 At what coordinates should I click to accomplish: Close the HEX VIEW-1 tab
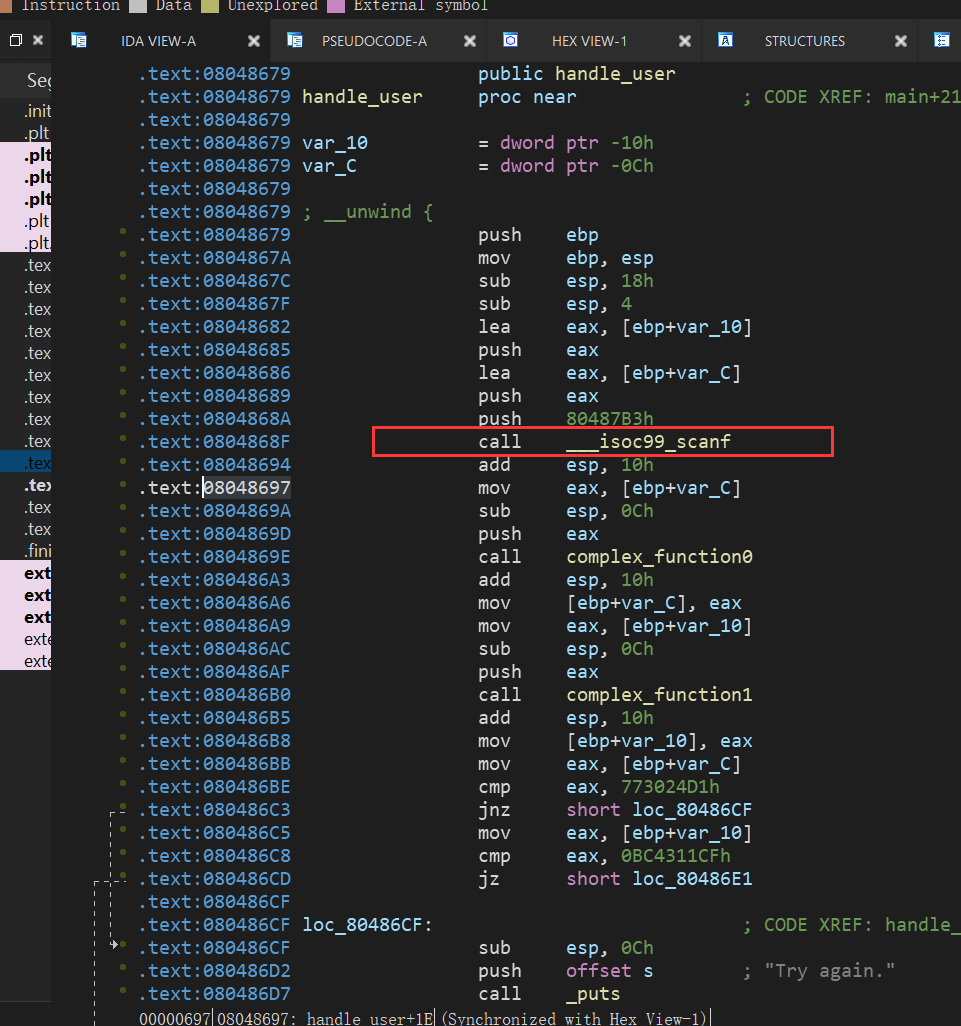(685, 41)
